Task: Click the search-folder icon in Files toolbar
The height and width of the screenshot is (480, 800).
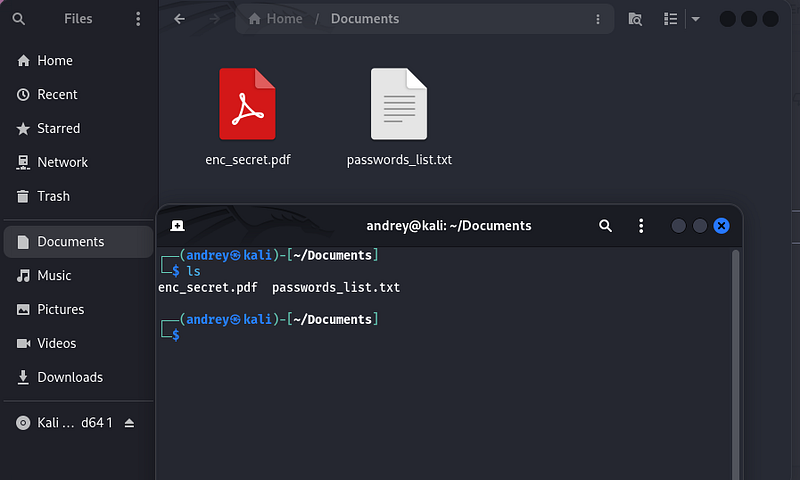Action: point(635,19)
